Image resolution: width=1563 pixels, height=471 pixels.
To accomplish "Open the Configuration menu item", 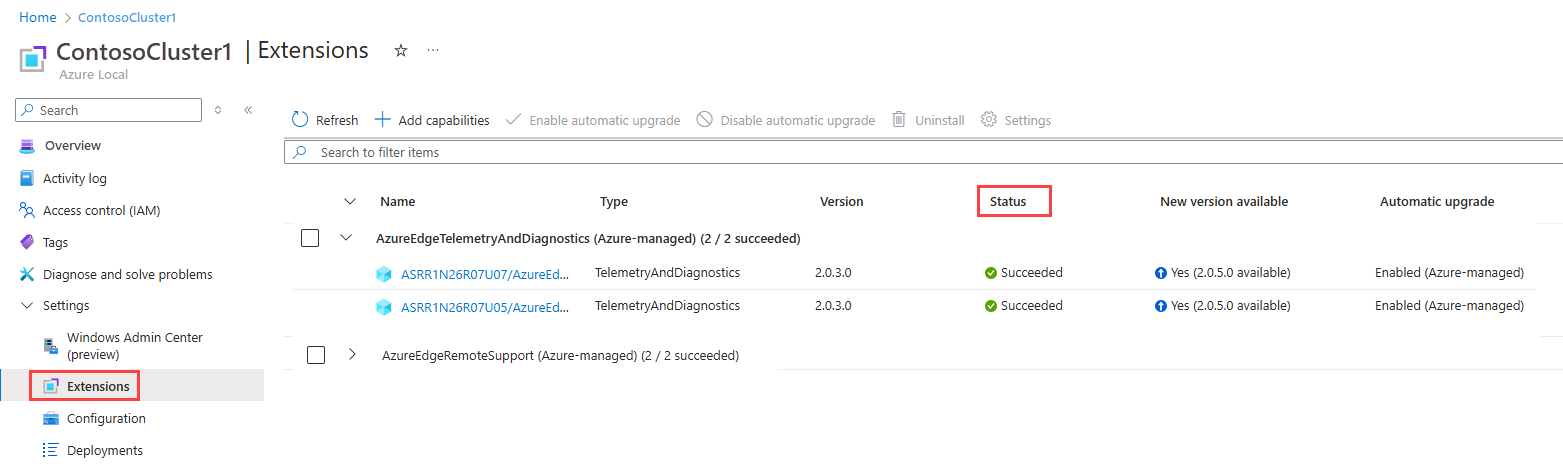I will pyautogui.click(x=106, y=419).
